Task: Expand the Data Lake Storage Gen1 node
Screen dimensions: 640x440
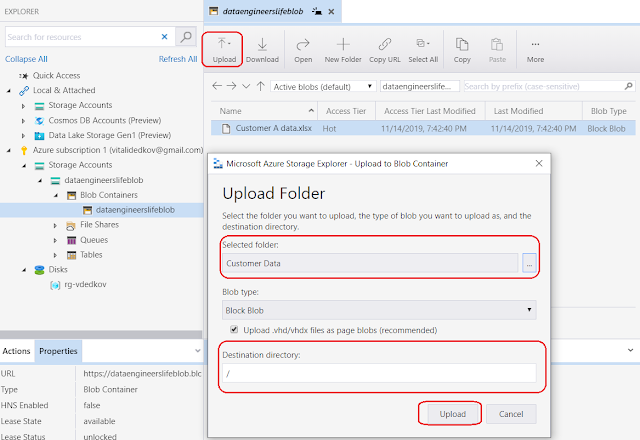Action: tap(24, 136)
